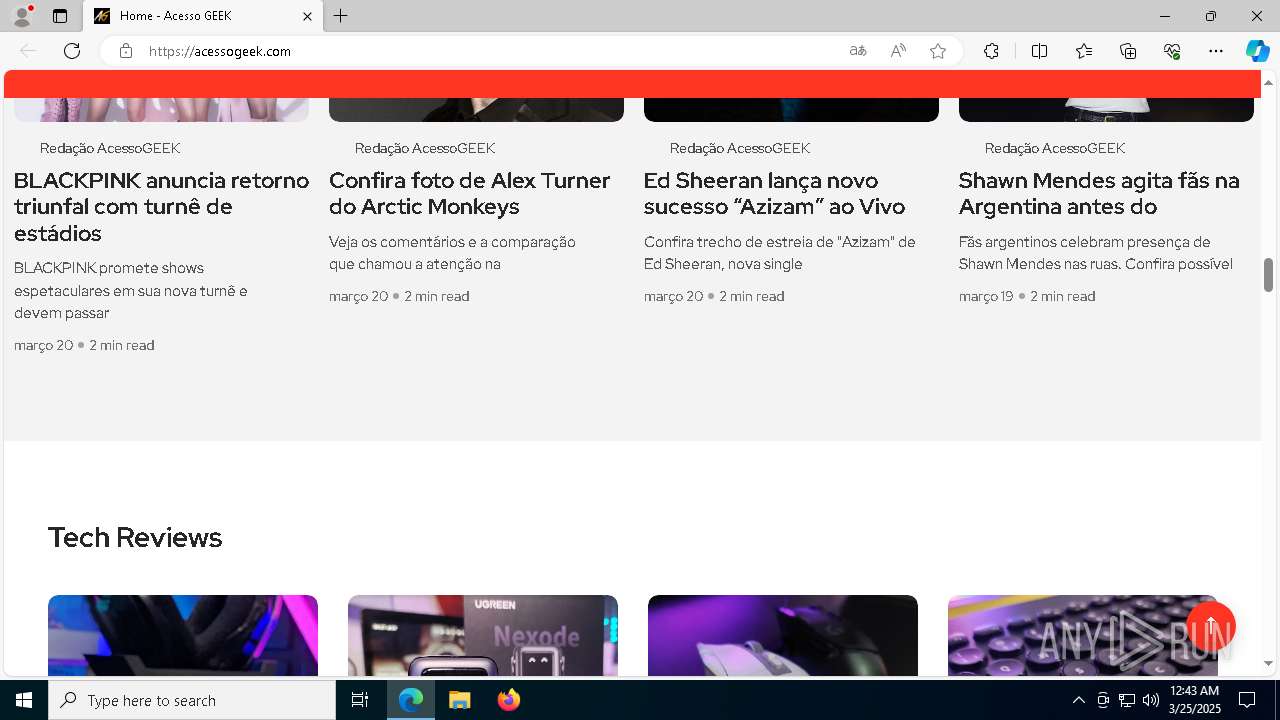Viewport: 1280px width, 720px height.
Task: Open Collections panel
Action: tap(1128, 51)
